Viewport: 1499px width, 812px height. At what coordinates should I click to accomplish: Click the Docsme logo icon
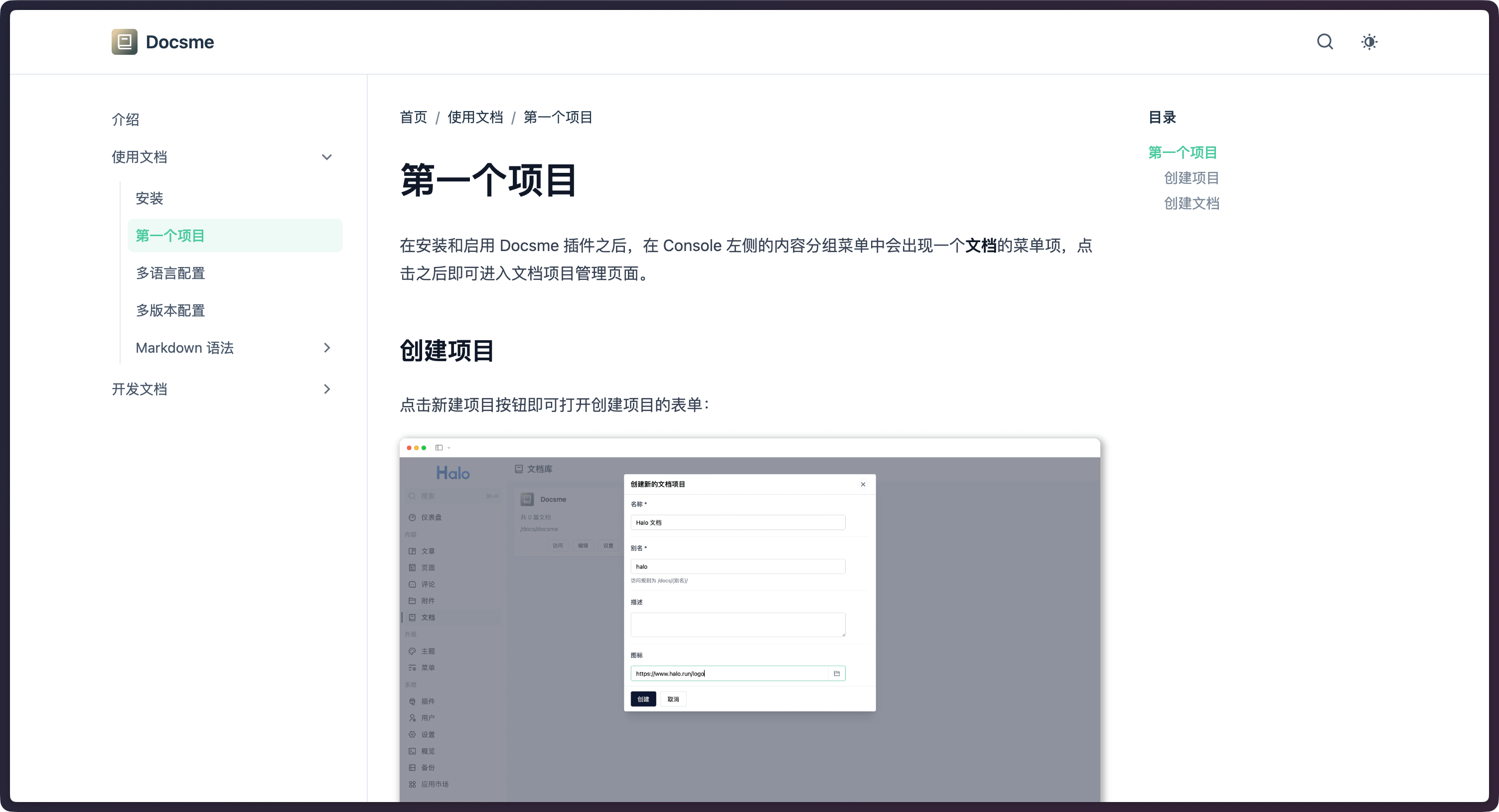click(124, 42)
